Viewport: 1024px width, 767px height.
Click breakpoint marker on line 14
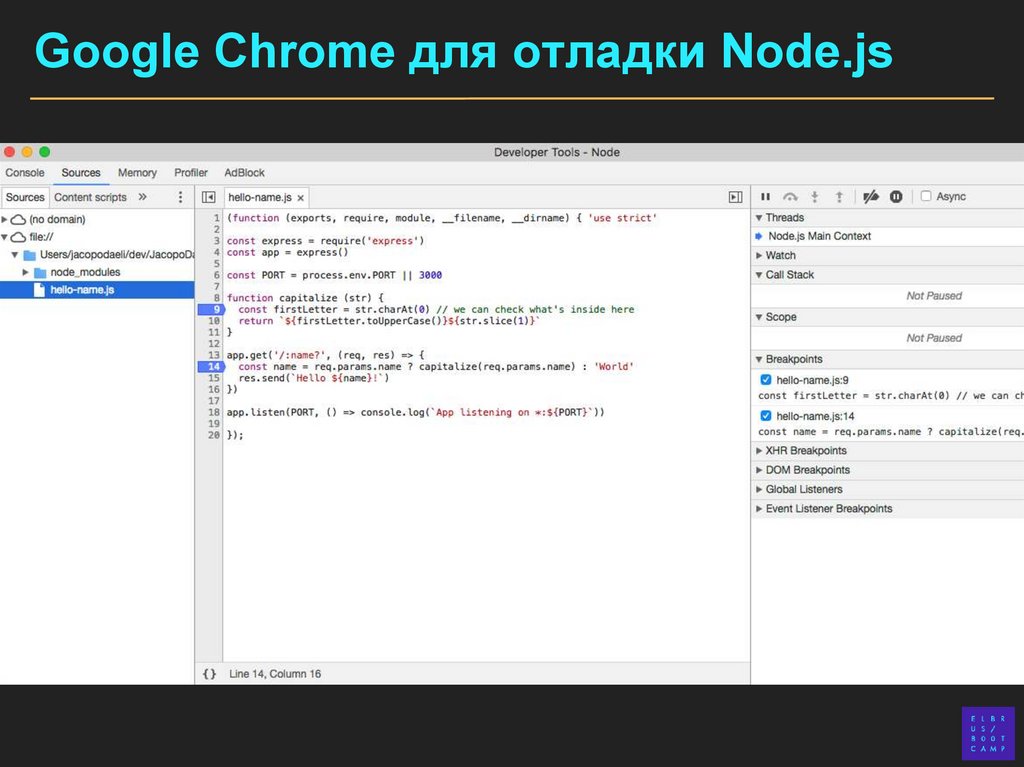210,367
